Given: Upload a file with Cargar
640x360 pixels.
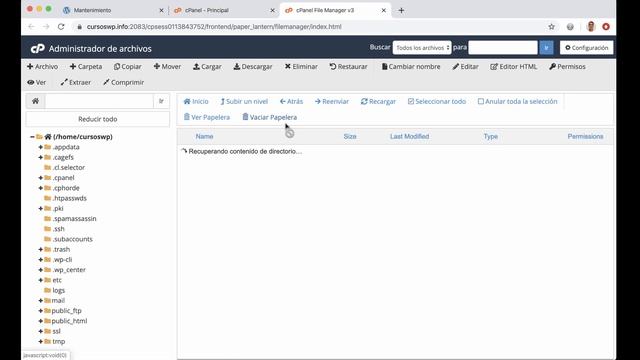Looking at the screenshot, I should (207, 67).
